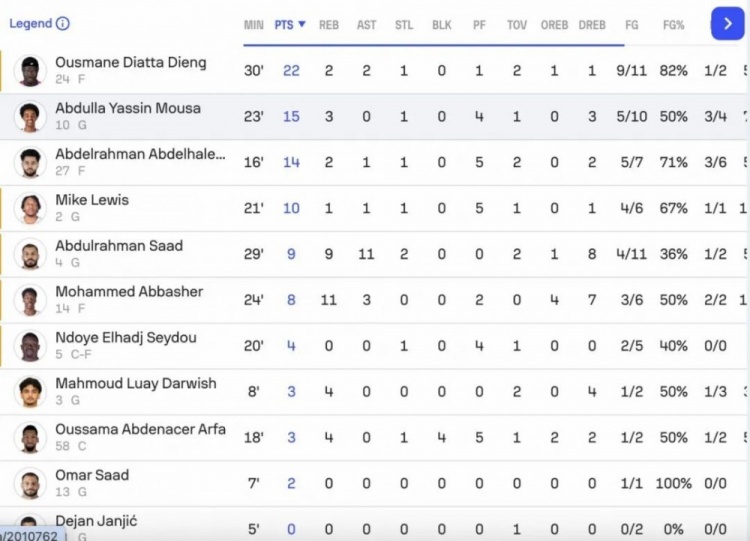This screenshot has height=541, width=750.
Task: Open Abdulla Yassin Mousa's avatar
Action: click(x=30, y=117)
